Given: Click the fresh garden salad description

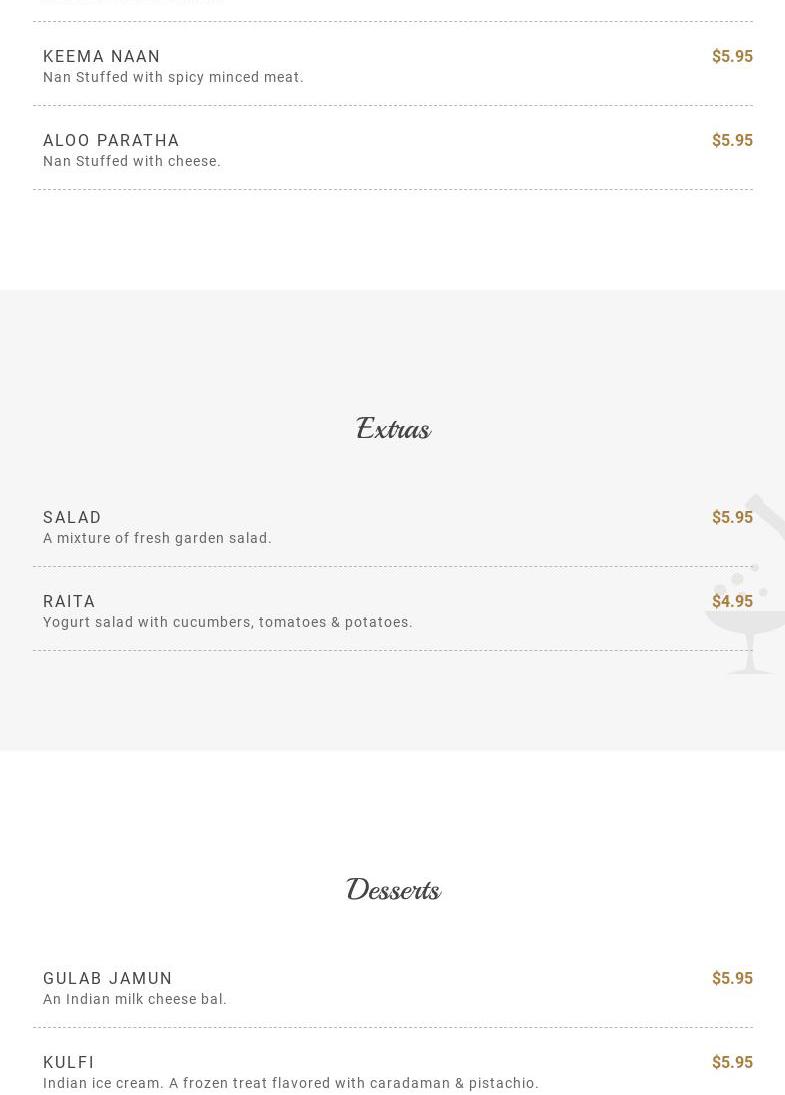Looking at the screenshot, I should [157, 538].
